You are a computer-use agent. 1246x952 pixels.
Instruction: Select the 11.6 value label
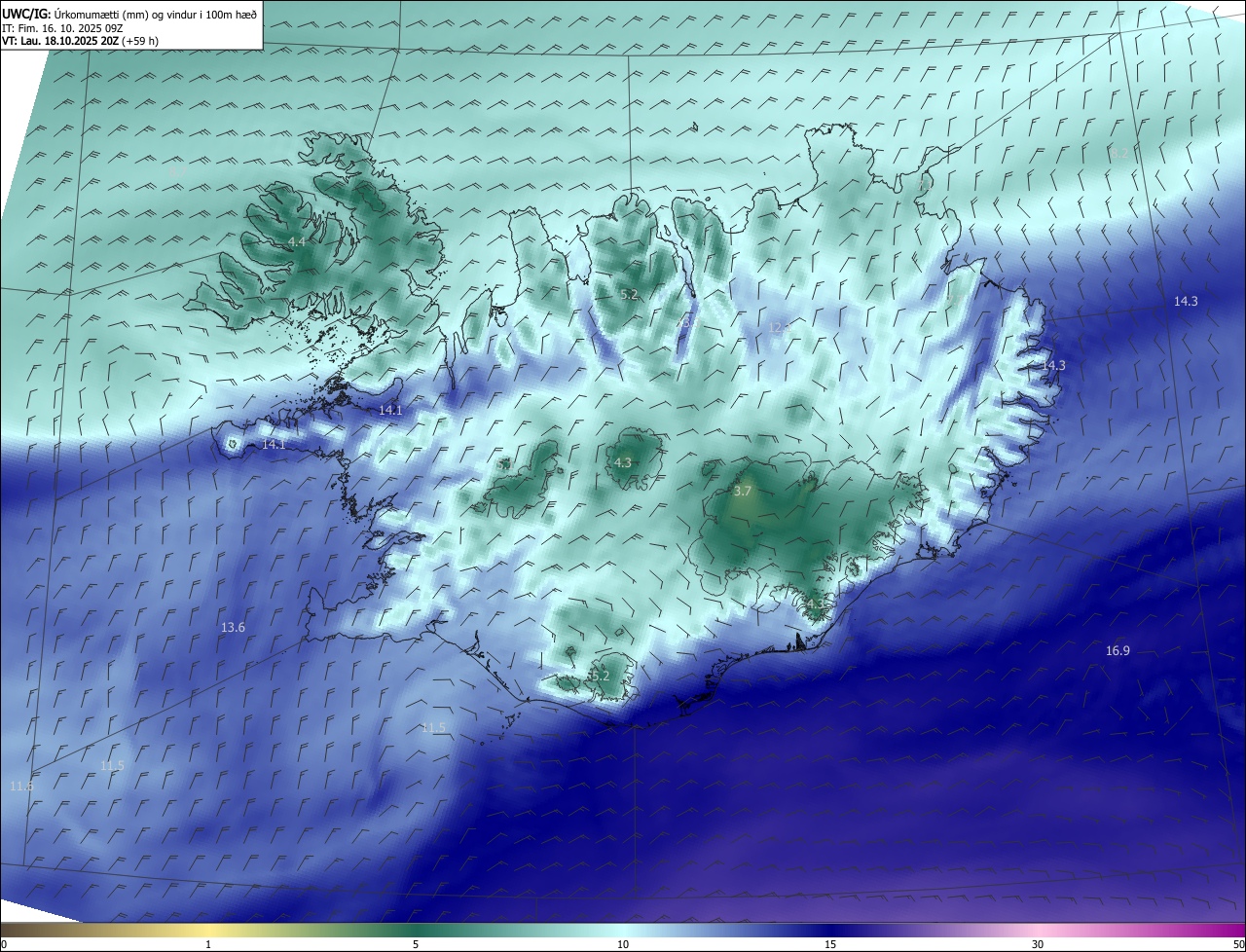click(21, 786)
